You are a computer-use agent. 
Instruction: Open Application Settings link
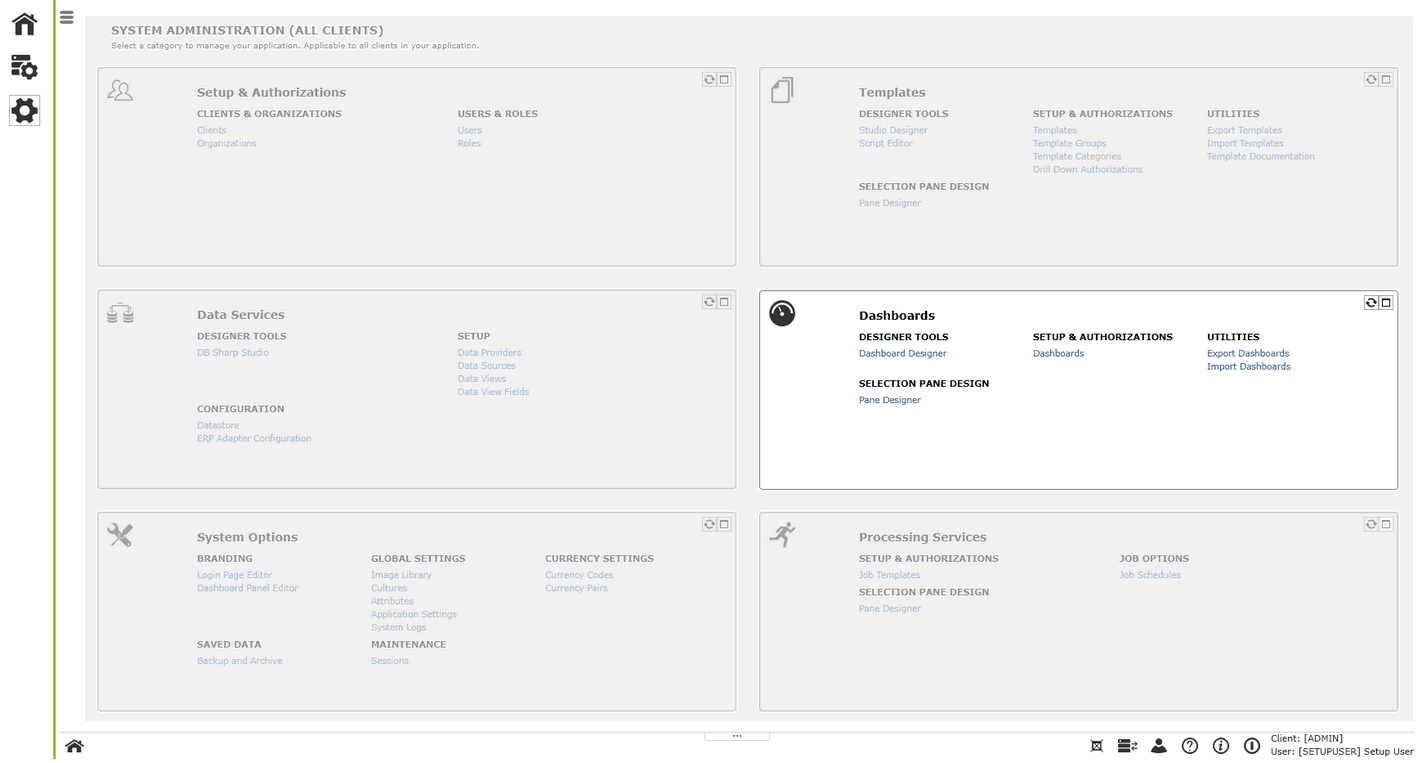point(414,614)
